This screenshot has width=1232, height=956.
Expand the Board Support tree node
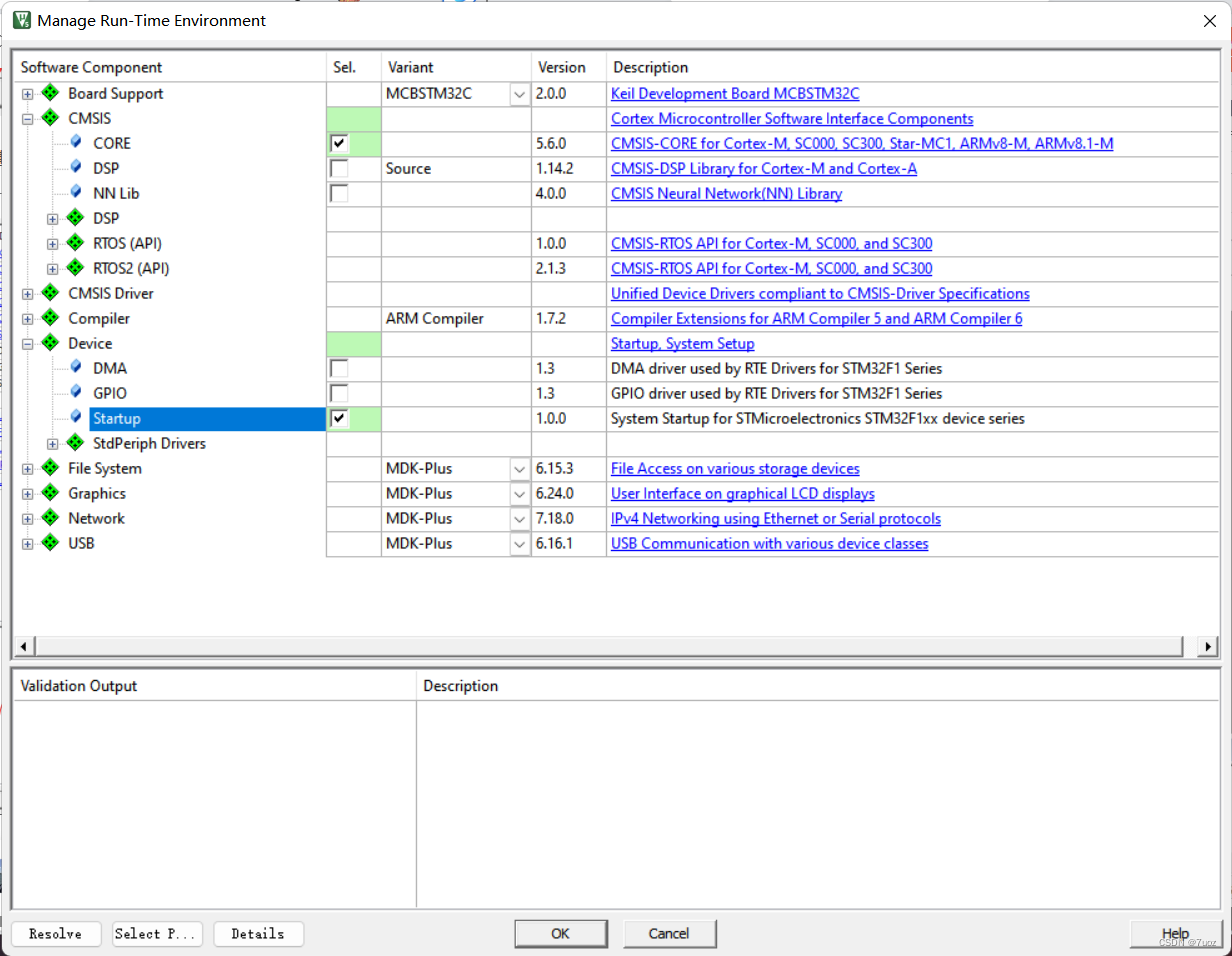[x=28, y=94]
